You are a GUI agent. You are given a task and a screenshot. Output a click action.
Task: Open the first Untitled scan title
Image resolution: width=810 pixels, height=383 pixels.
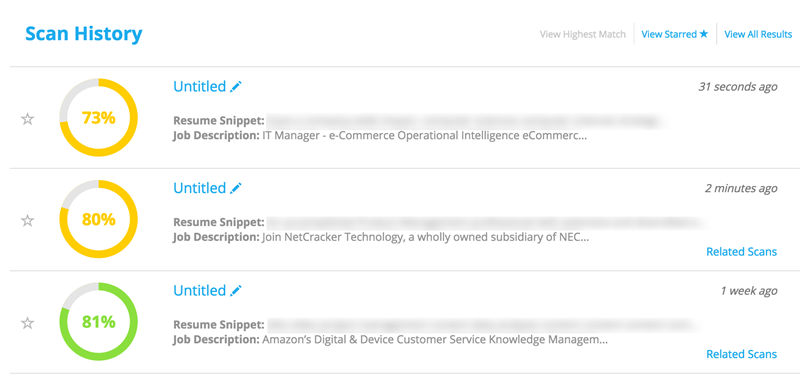pyautogui.click(x=199, y=86)
